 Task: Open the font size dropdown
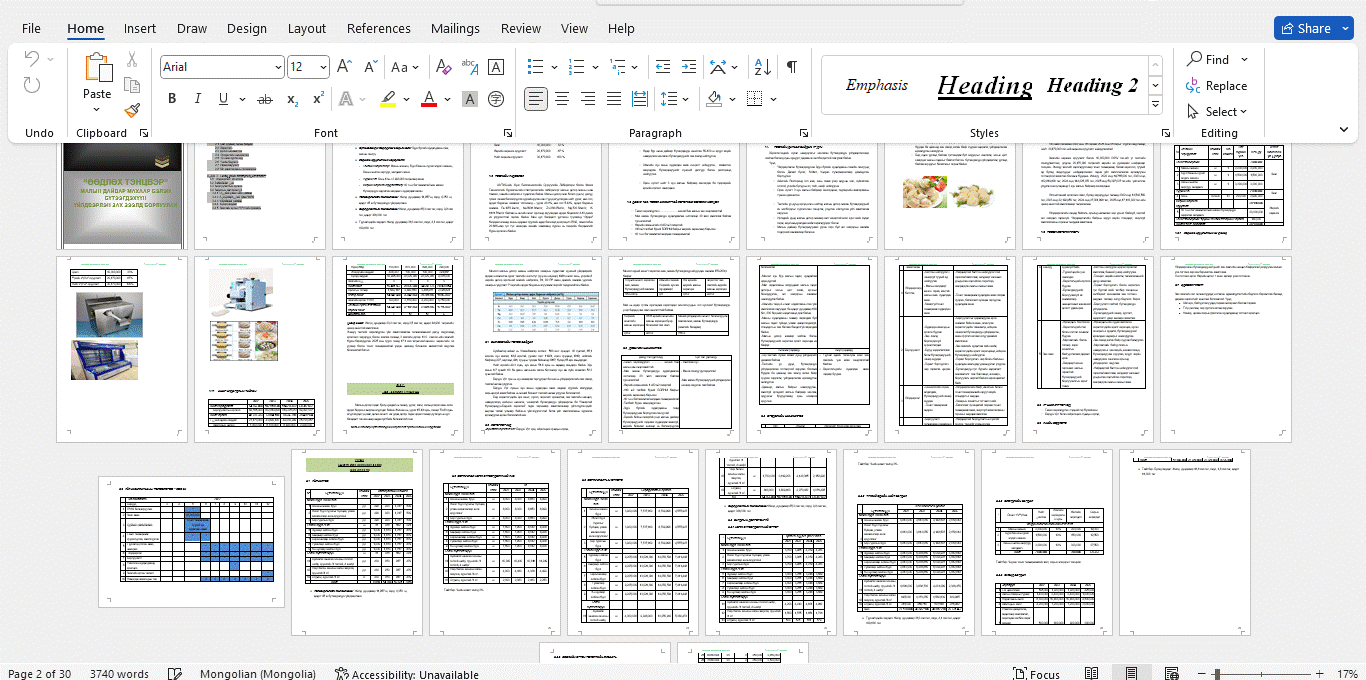[x=323, y=67]
